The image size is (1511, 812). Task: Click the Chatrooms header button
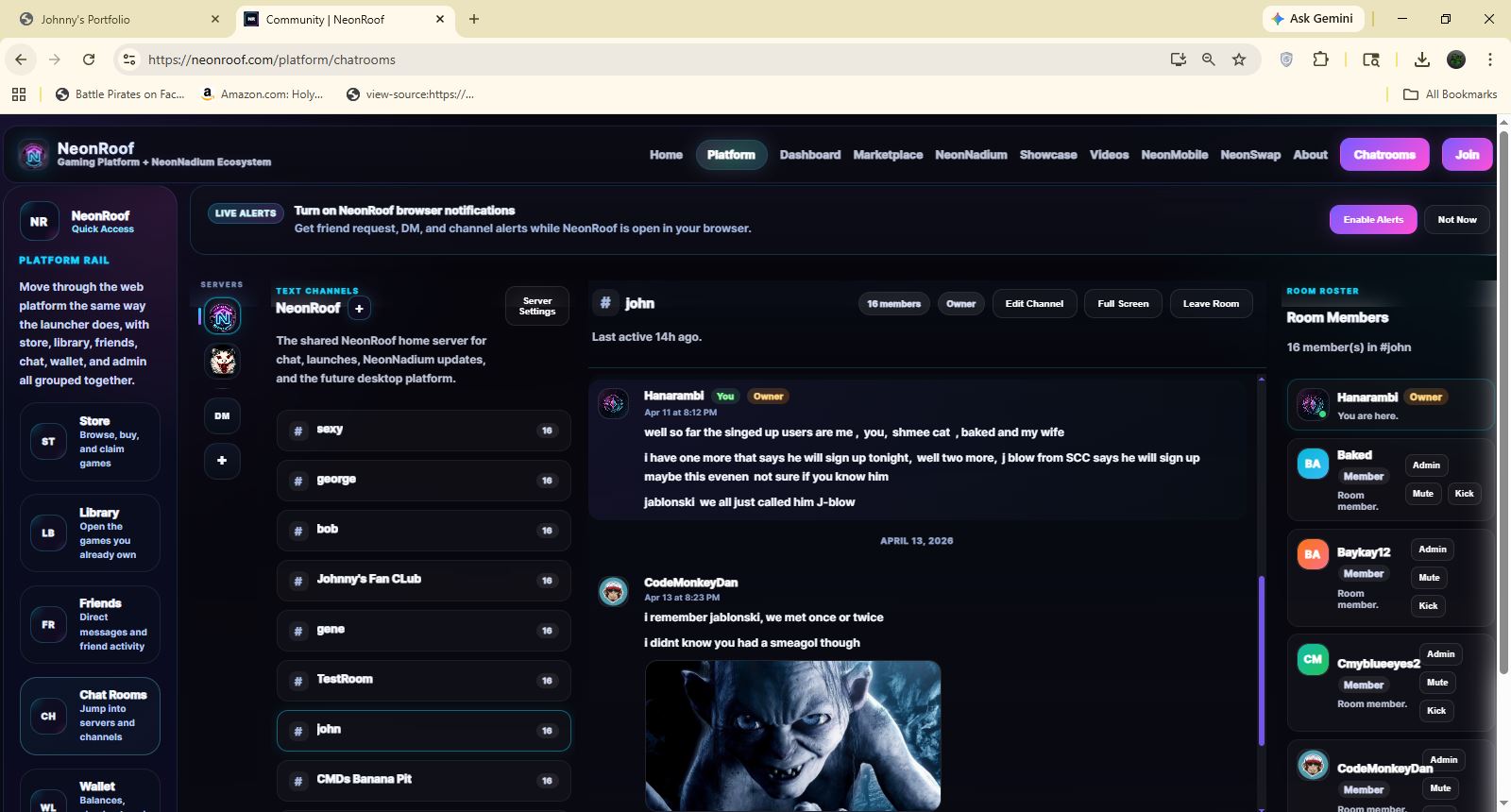[1384, 155]
